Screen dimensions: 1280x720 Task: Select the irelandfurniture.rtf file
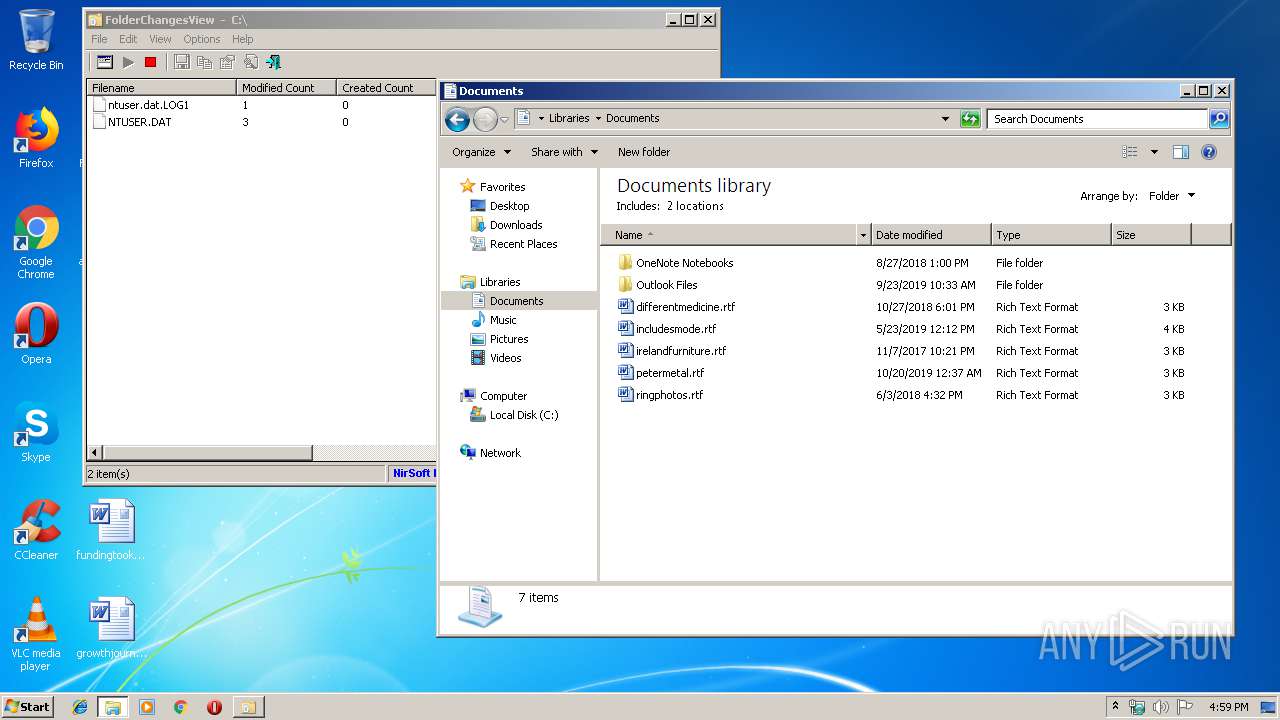click(x=681, y=351)
